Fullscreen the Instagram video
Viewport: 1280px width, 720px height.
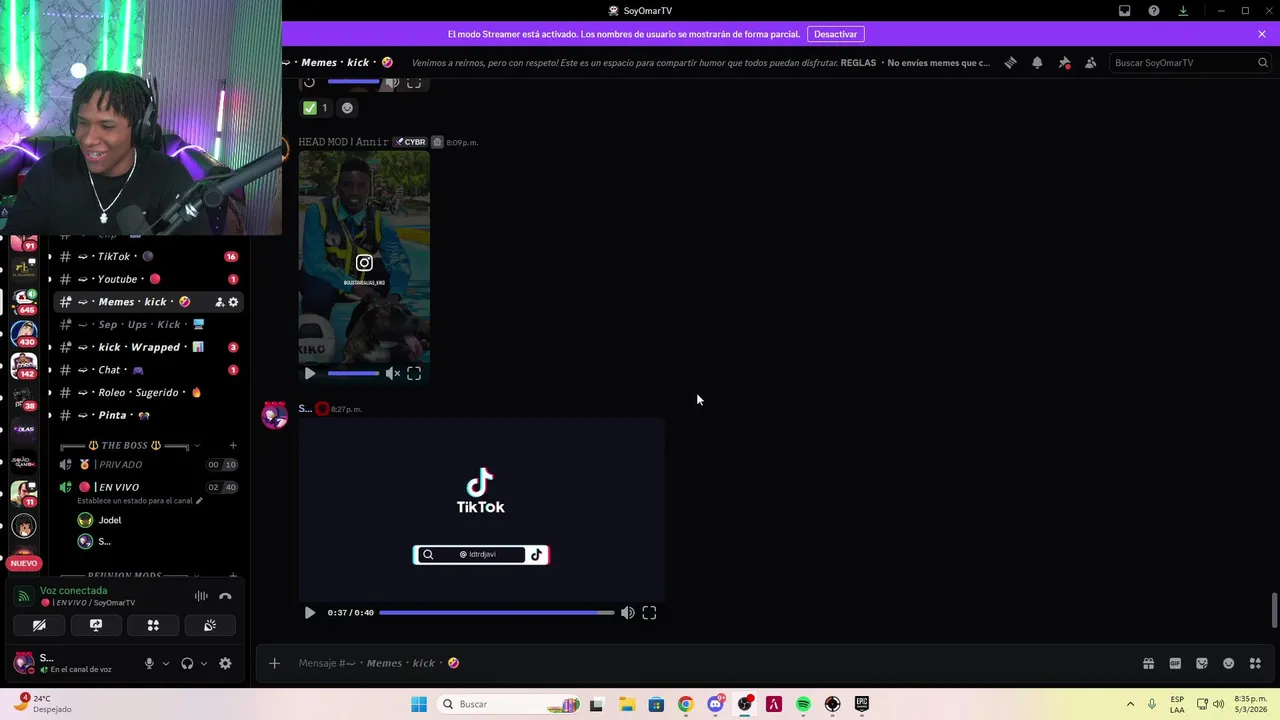pyautogui.click(x=414, y=373)
